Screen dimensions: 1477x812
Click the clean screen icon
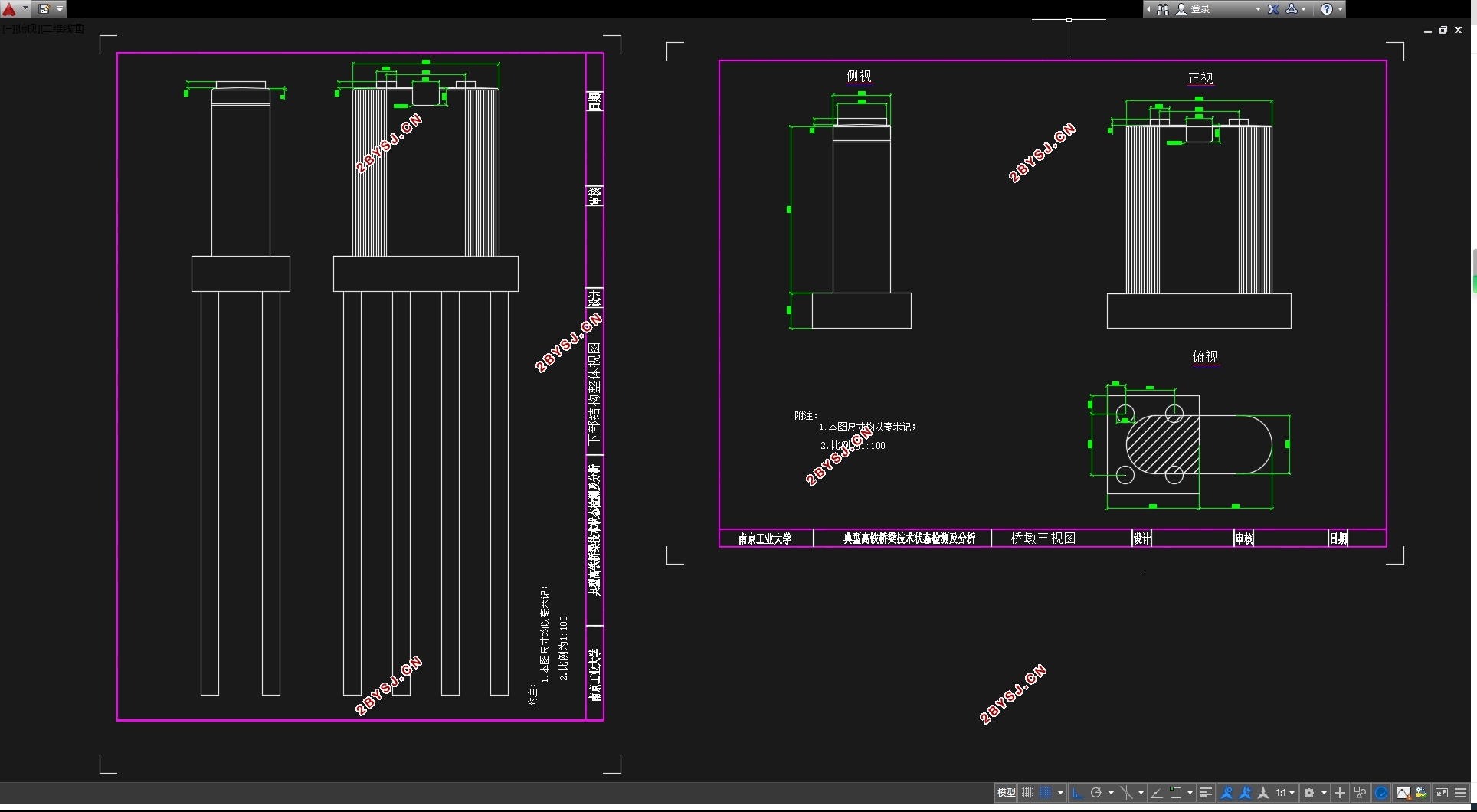click(1442, 793)
